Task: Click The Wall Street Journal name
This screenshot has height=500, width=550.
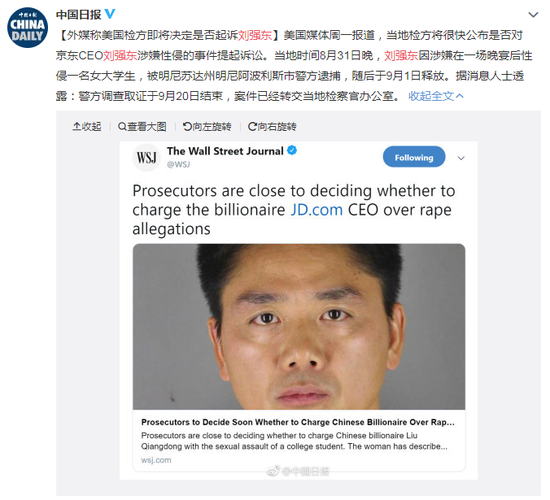Action: click(225, 151)
